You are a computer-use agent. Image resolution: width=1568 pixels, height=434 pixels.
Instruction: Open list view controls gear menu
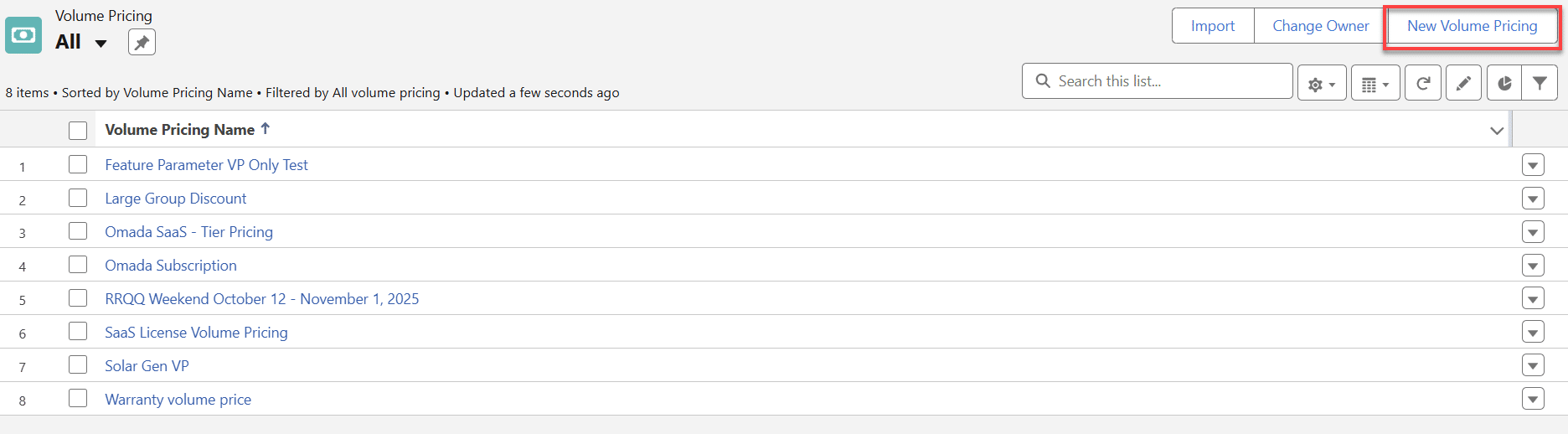pos(1321,84)
